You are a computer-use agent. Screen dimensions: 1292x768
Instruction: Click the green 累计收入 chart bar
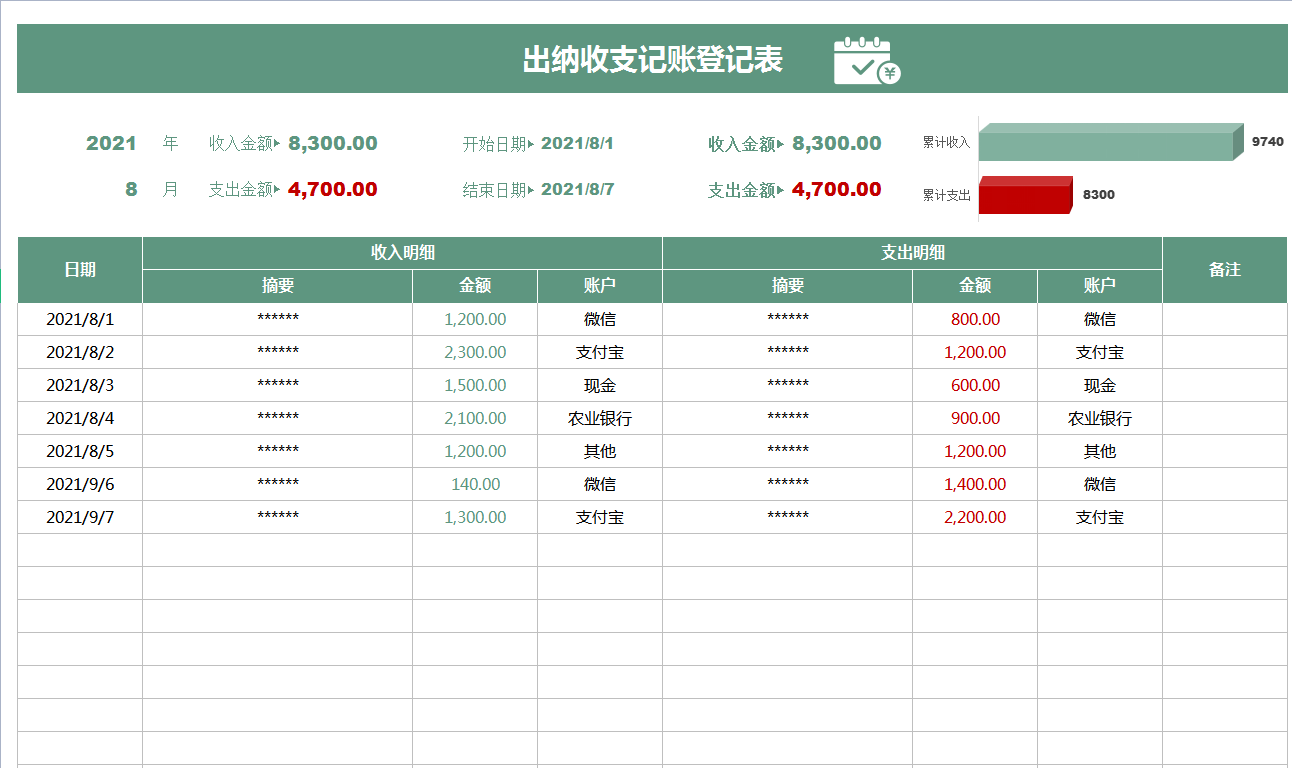(x=1110, y=142)
